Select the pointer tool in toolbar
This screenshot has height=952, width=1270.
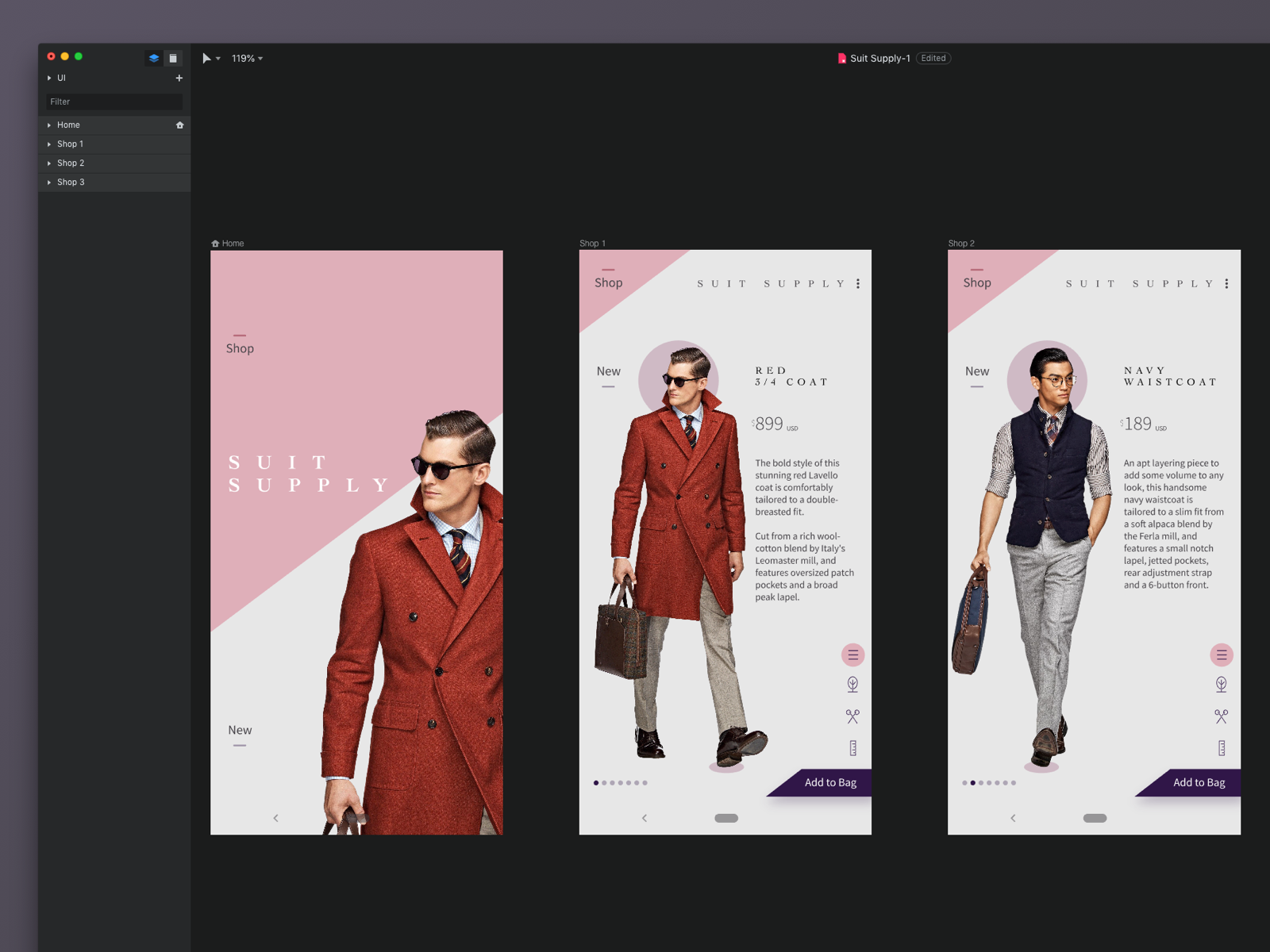point(206,58)
